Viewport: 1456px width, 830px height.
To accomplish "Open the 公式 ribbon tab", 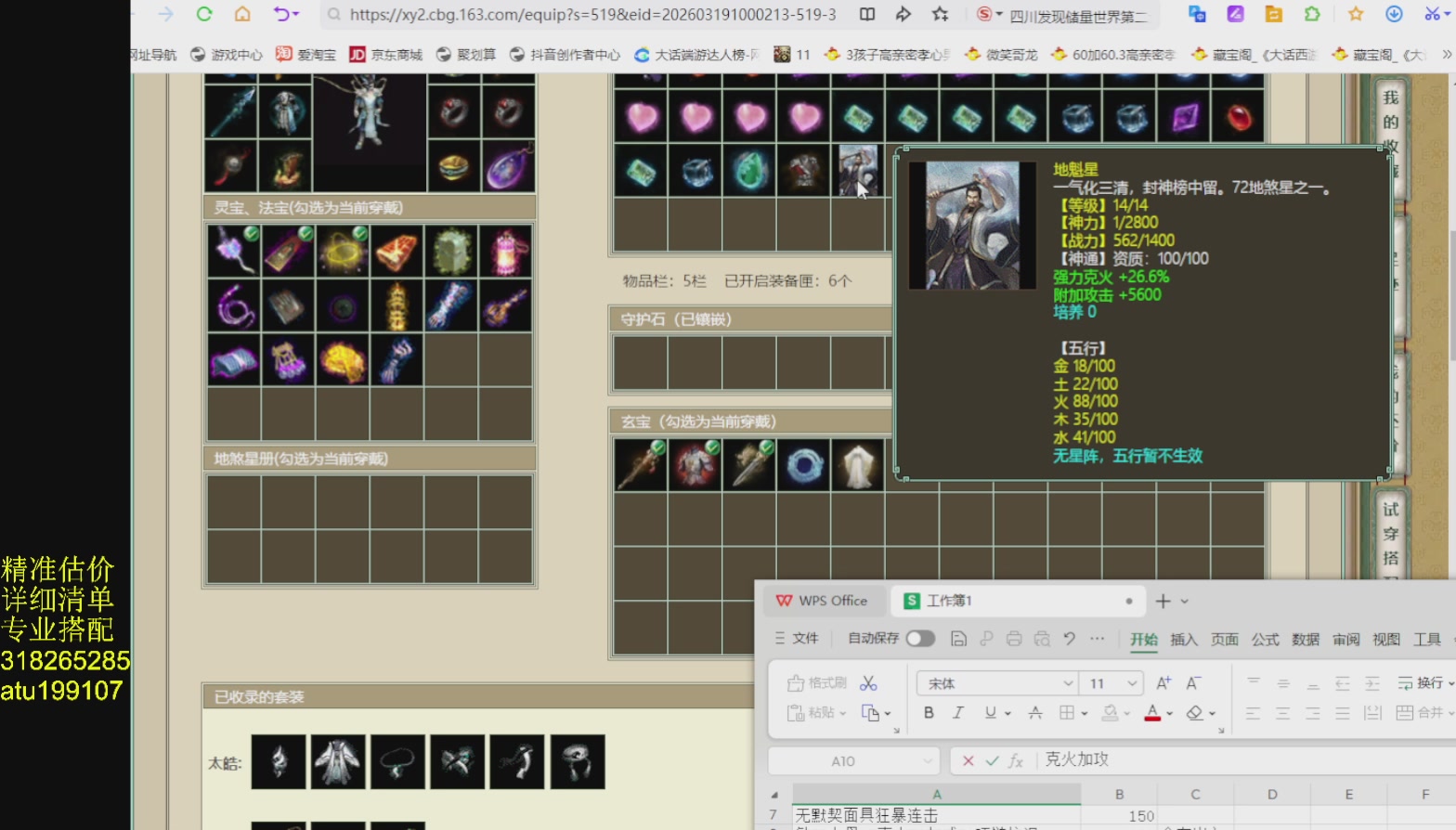I will 1265,639.
